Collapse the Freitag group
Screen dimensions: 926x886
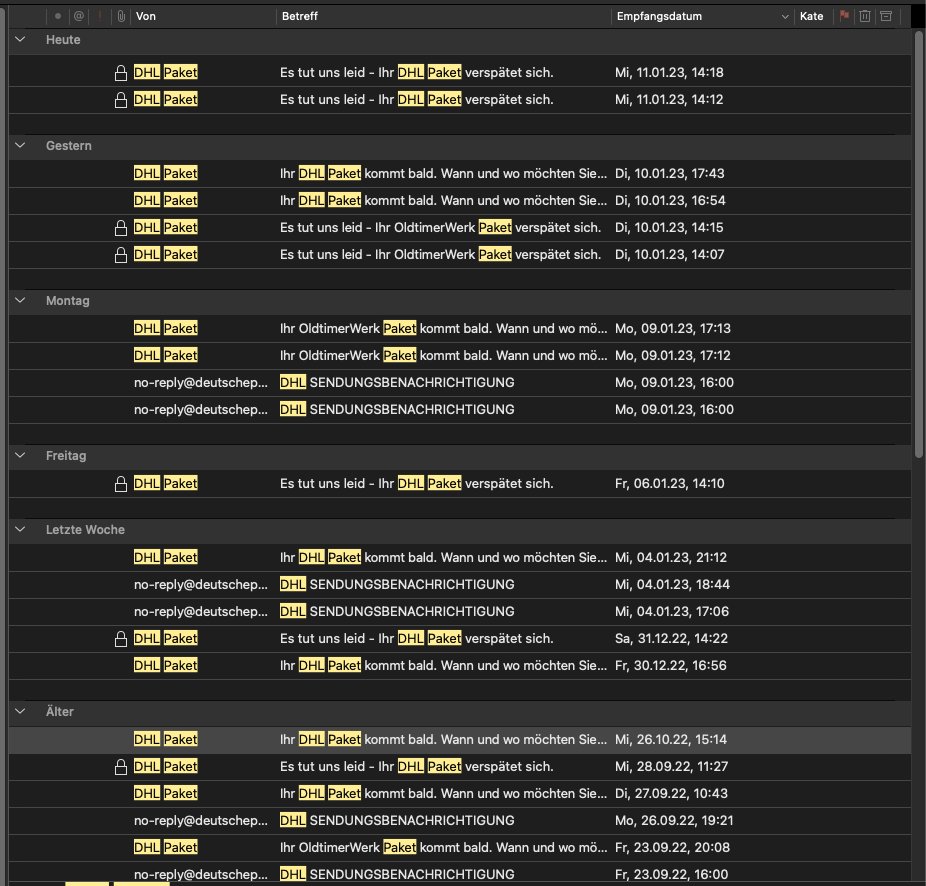tap(20, 455)
